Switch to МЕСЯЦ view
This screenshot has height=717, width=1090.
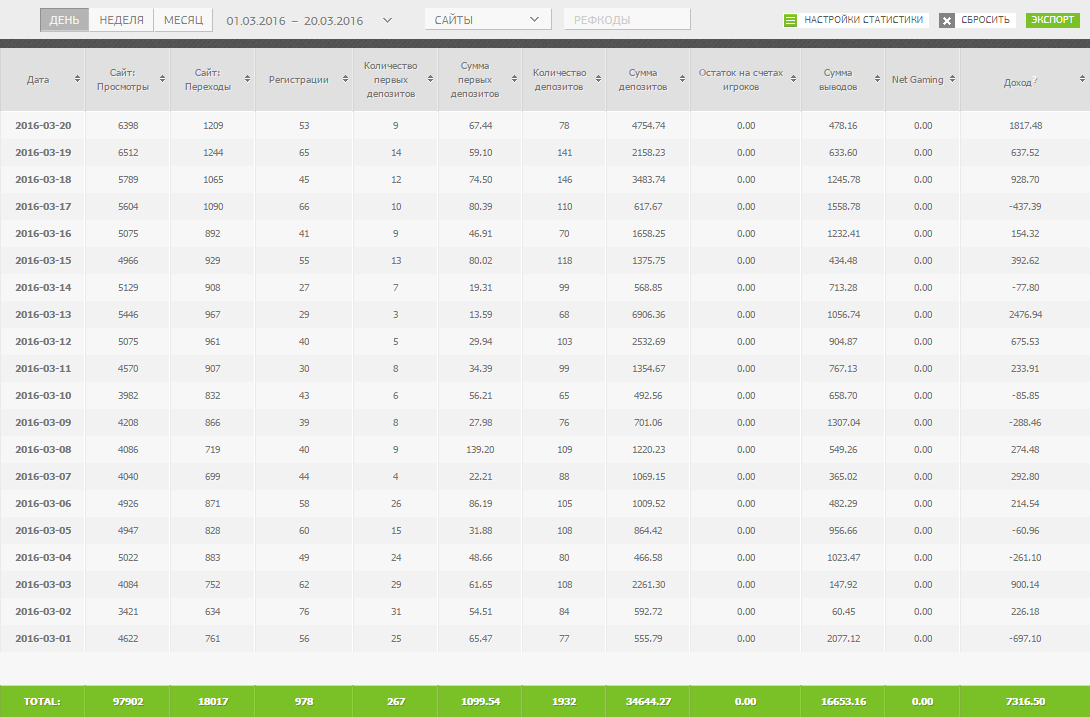click(184, 20)
